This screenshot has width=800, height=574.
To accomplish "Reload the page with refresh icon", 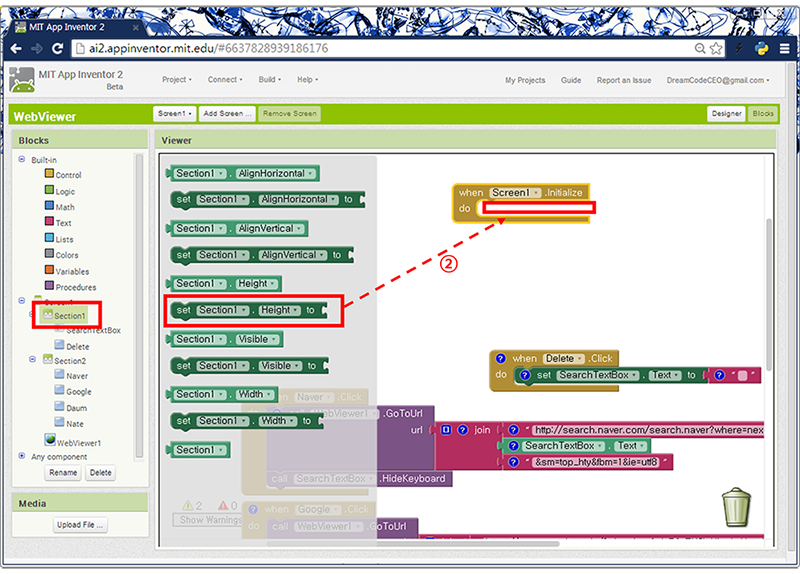I will (57, 48).
